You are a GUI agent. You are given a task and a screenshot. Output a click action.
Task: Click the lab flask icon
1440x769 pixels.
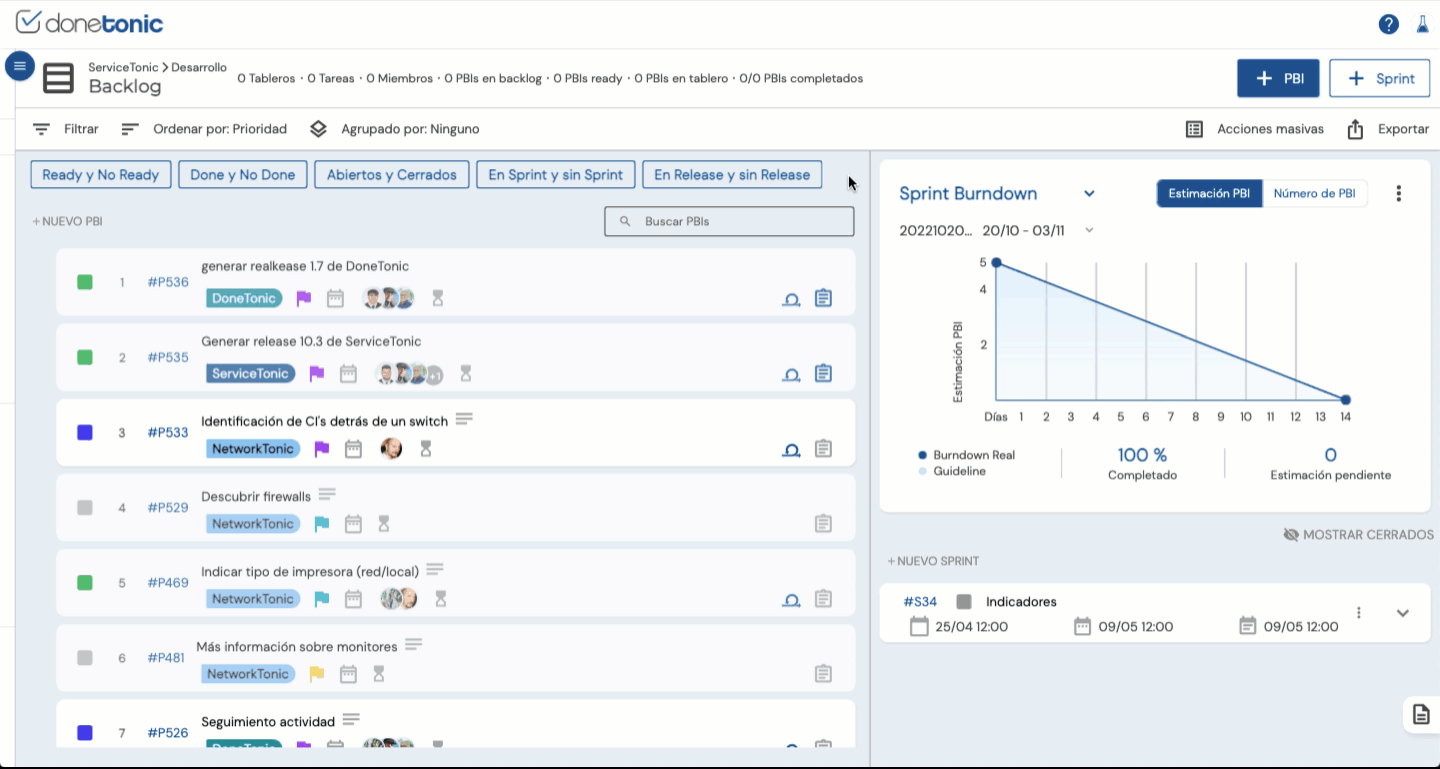(1422, 24)
